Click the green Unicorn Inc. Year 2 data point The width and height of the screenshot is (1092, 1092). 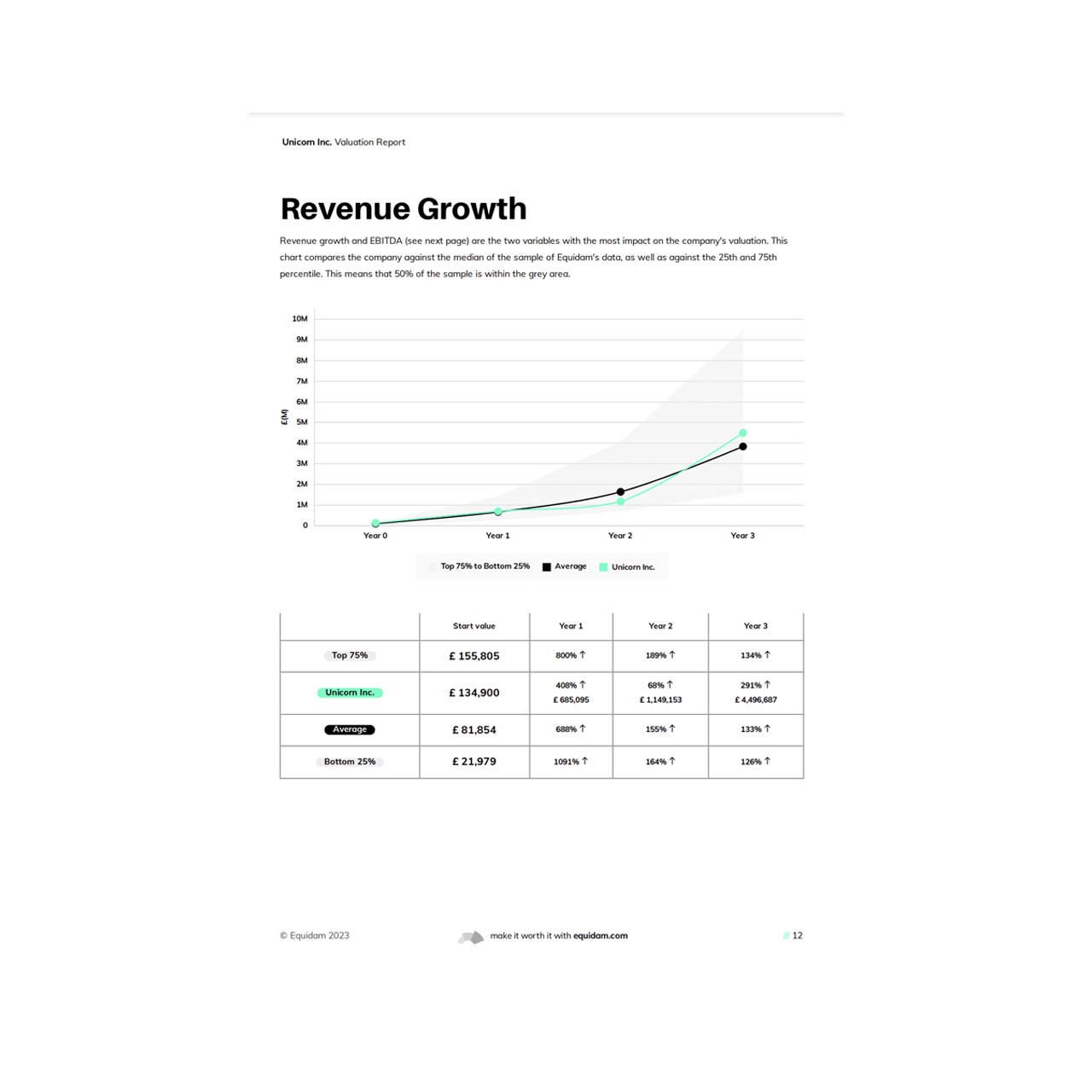[620, 502]
